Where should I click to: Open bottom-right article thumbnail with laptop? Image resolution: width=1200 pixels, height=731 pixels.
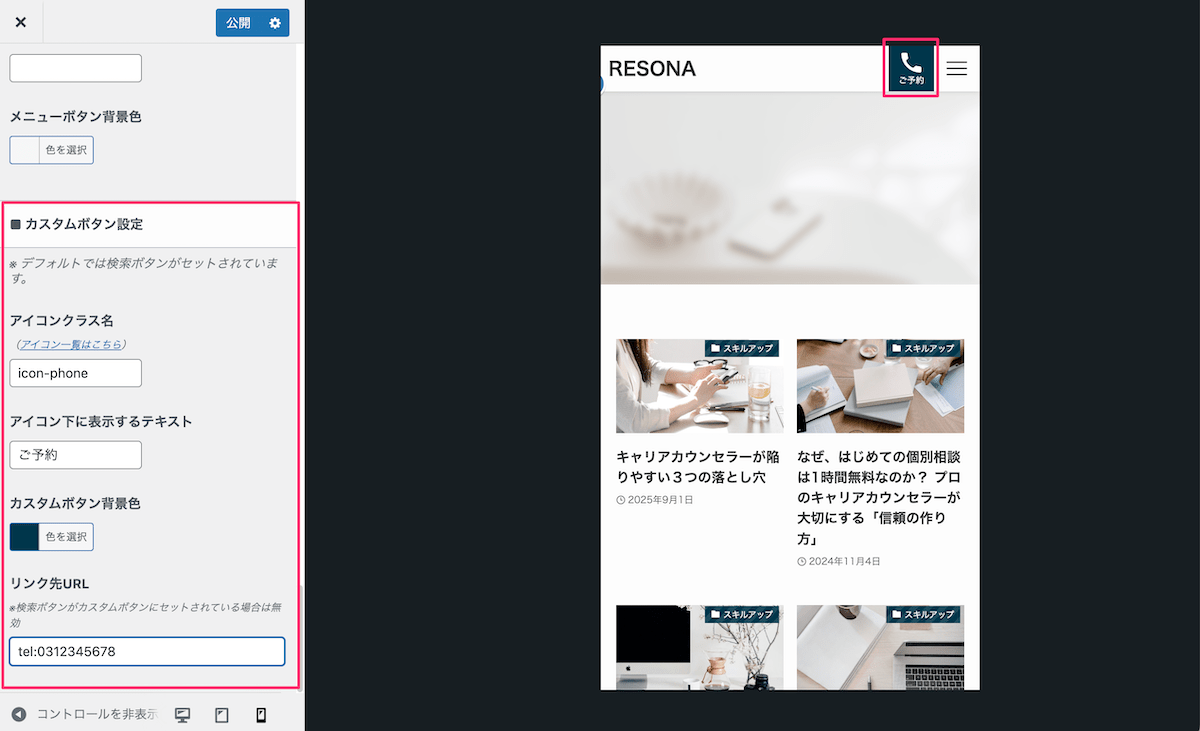[x=880, y=647]
